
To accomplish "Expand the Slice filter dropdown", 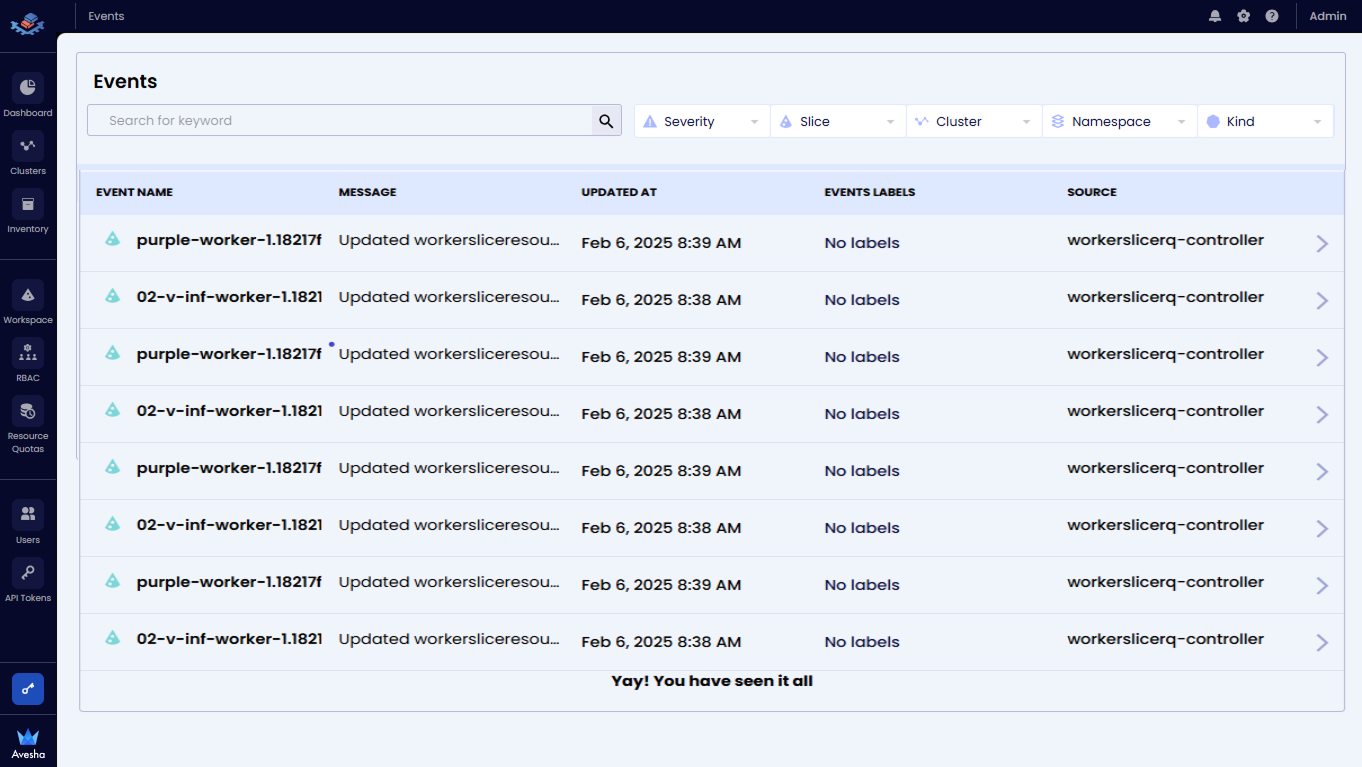I will (x=838, y=121).
